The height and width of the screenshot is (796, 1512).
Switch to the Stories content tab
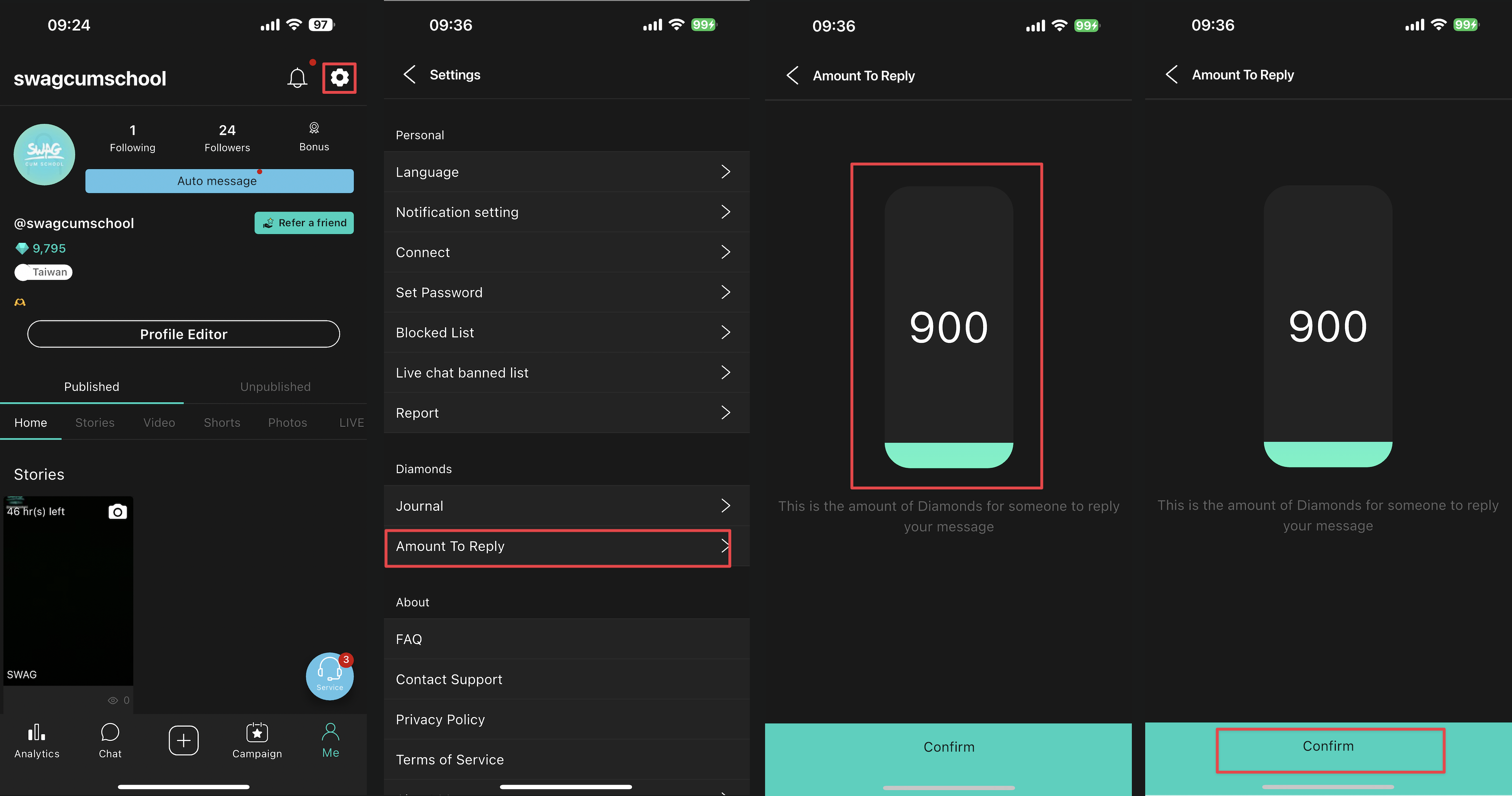coord(94,422)
